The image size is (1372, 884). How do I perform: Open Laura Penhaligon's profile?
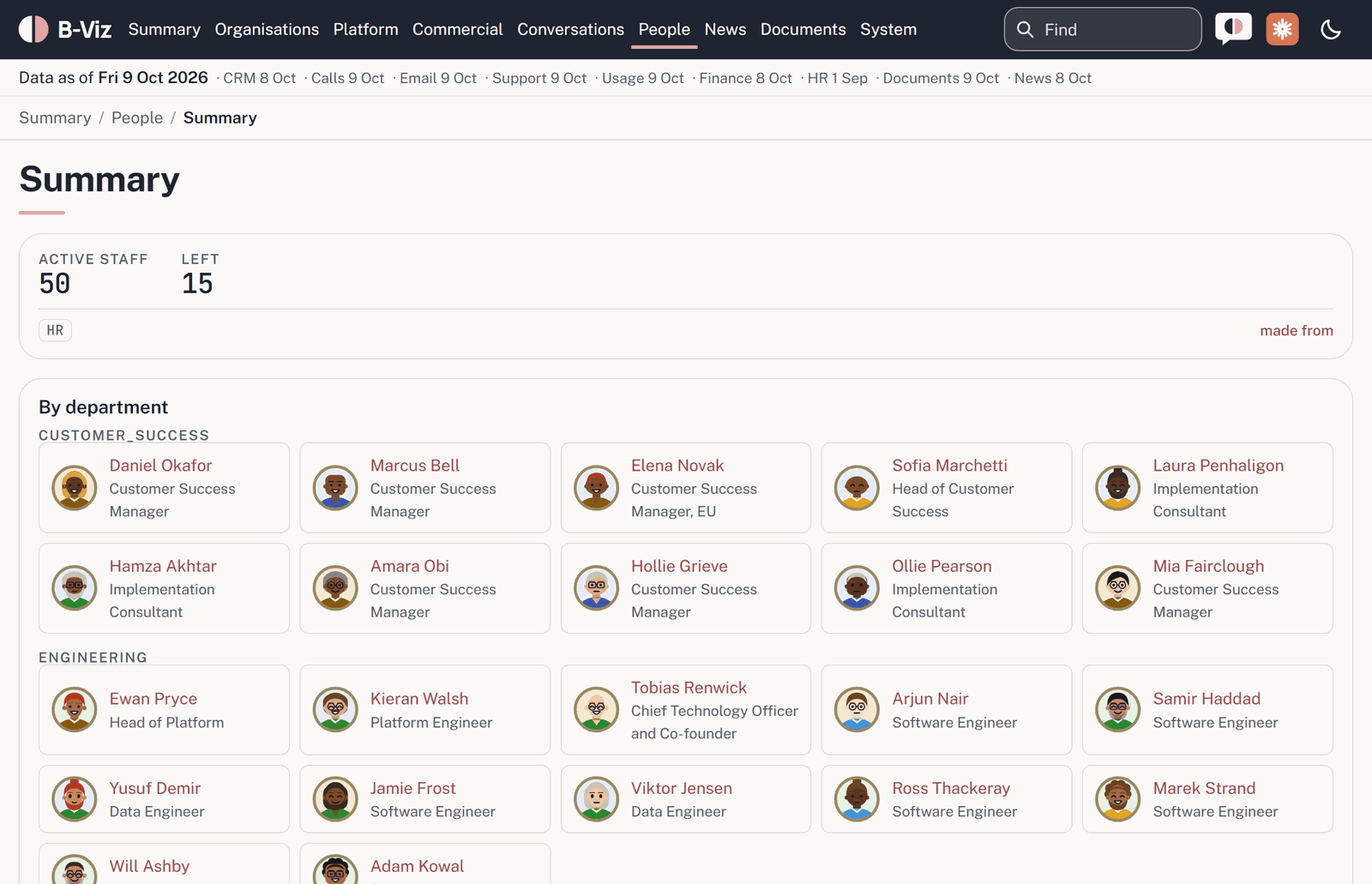pyautogui.click(x=1218, y=466)
